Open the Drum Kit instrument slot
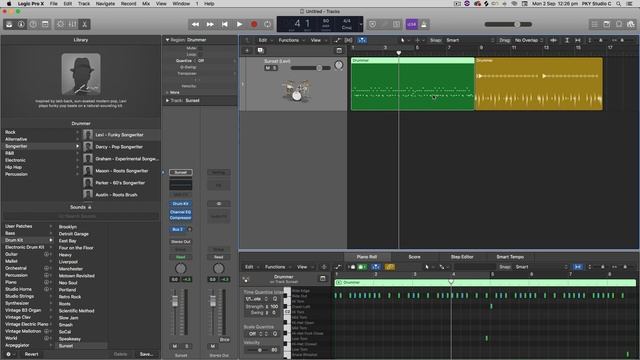 coord(180,203)
